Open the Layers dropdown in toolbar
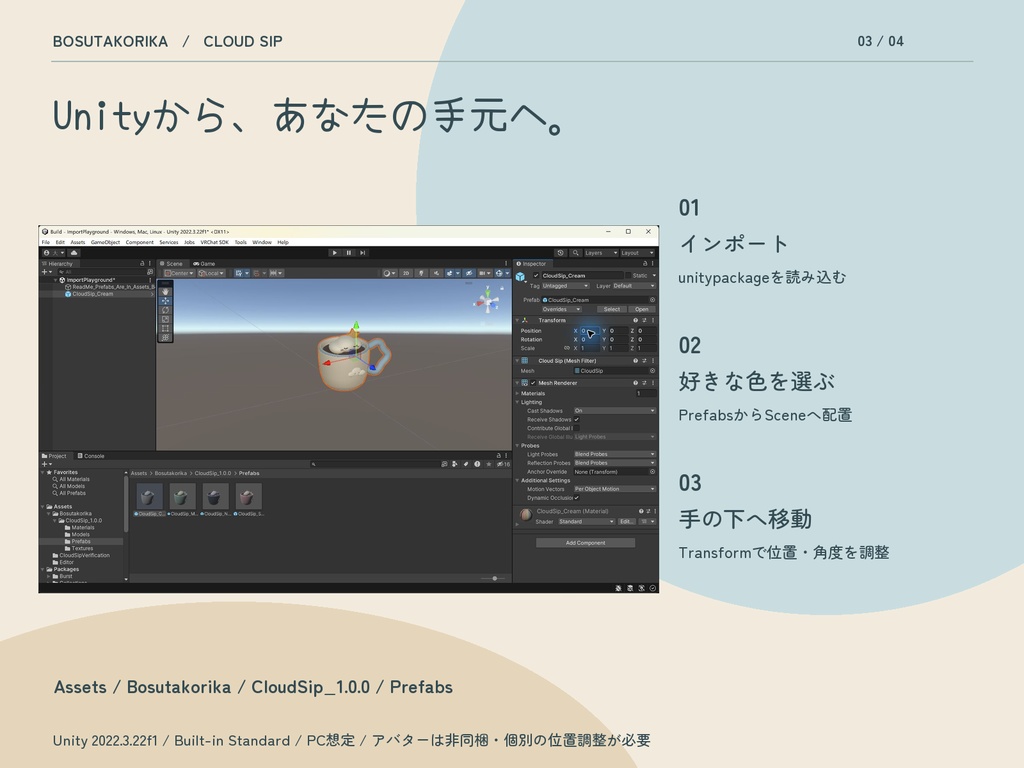1024x768 pixels. pos(600,253)
